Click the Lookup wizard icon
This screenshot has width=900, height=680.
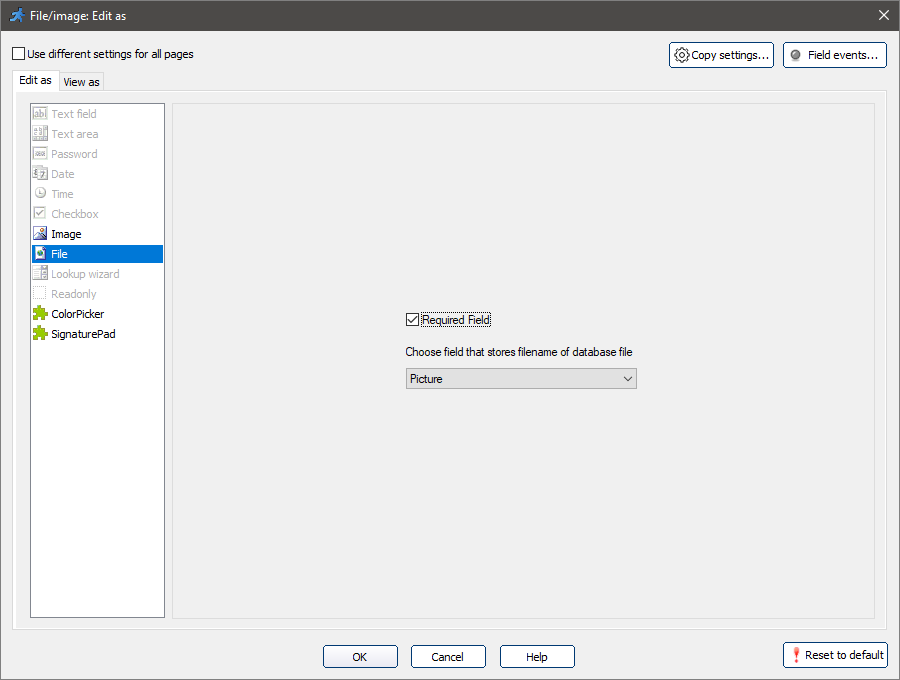(40, 274)
